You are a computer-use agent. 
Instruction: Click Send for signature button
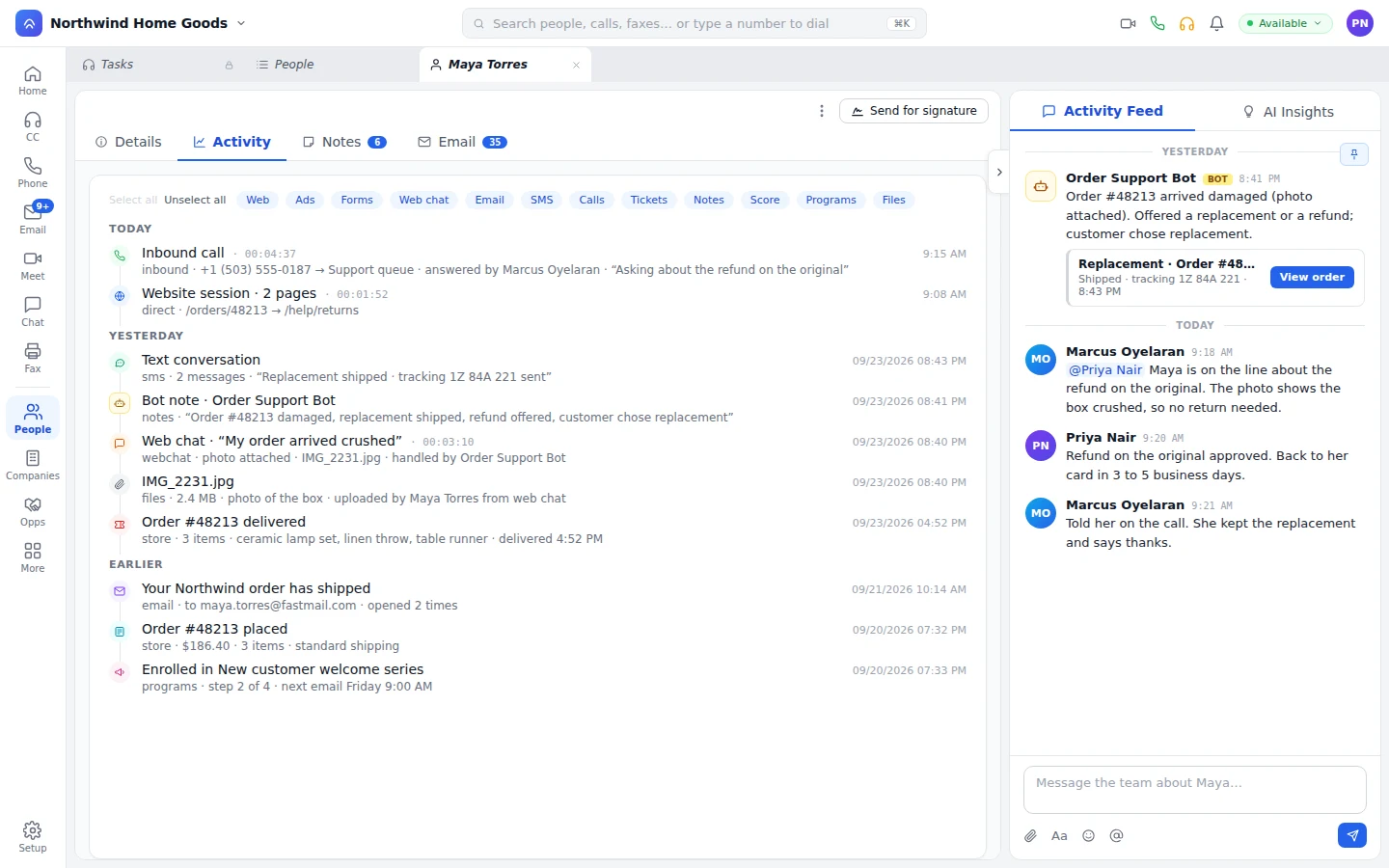pyautogui.click(x=913, y=111)
